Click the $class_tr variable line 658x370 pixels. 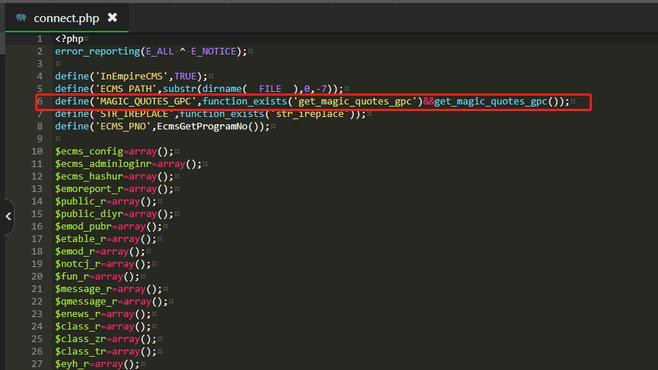coord(106,352)
